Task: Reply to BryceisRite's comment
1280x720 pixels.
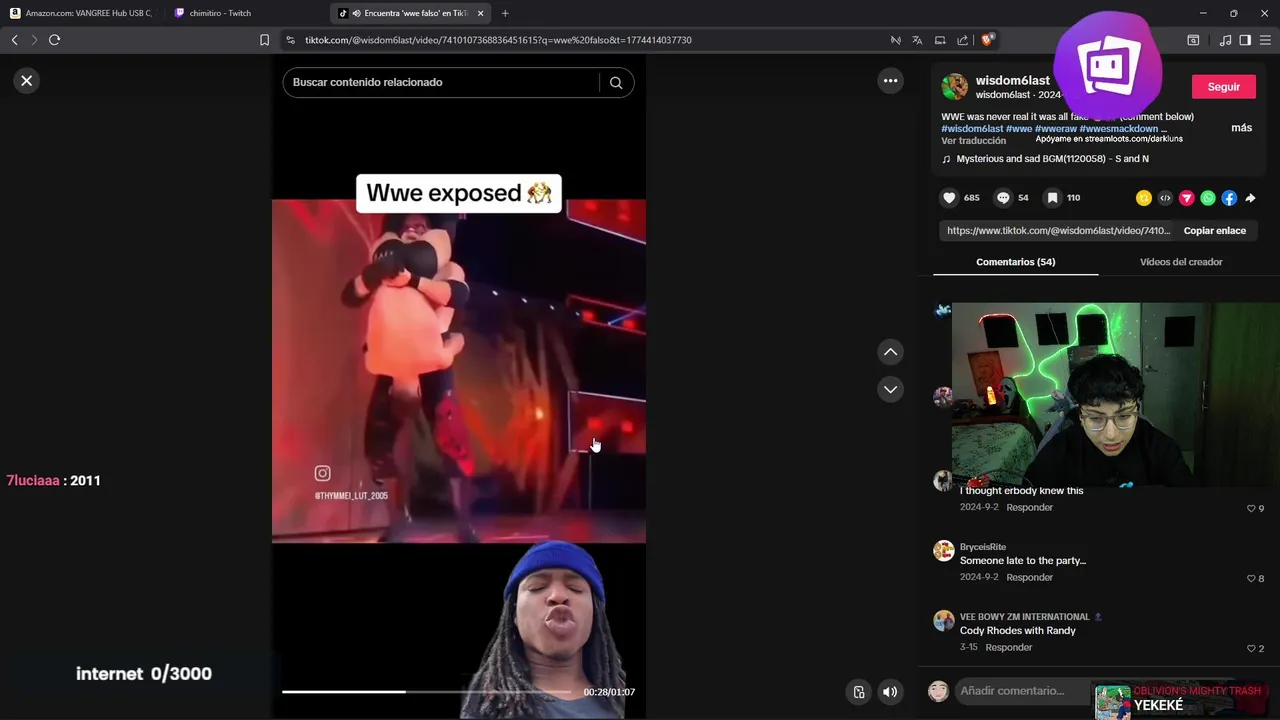Action: pyautogui.click(x=1029, y=578)
